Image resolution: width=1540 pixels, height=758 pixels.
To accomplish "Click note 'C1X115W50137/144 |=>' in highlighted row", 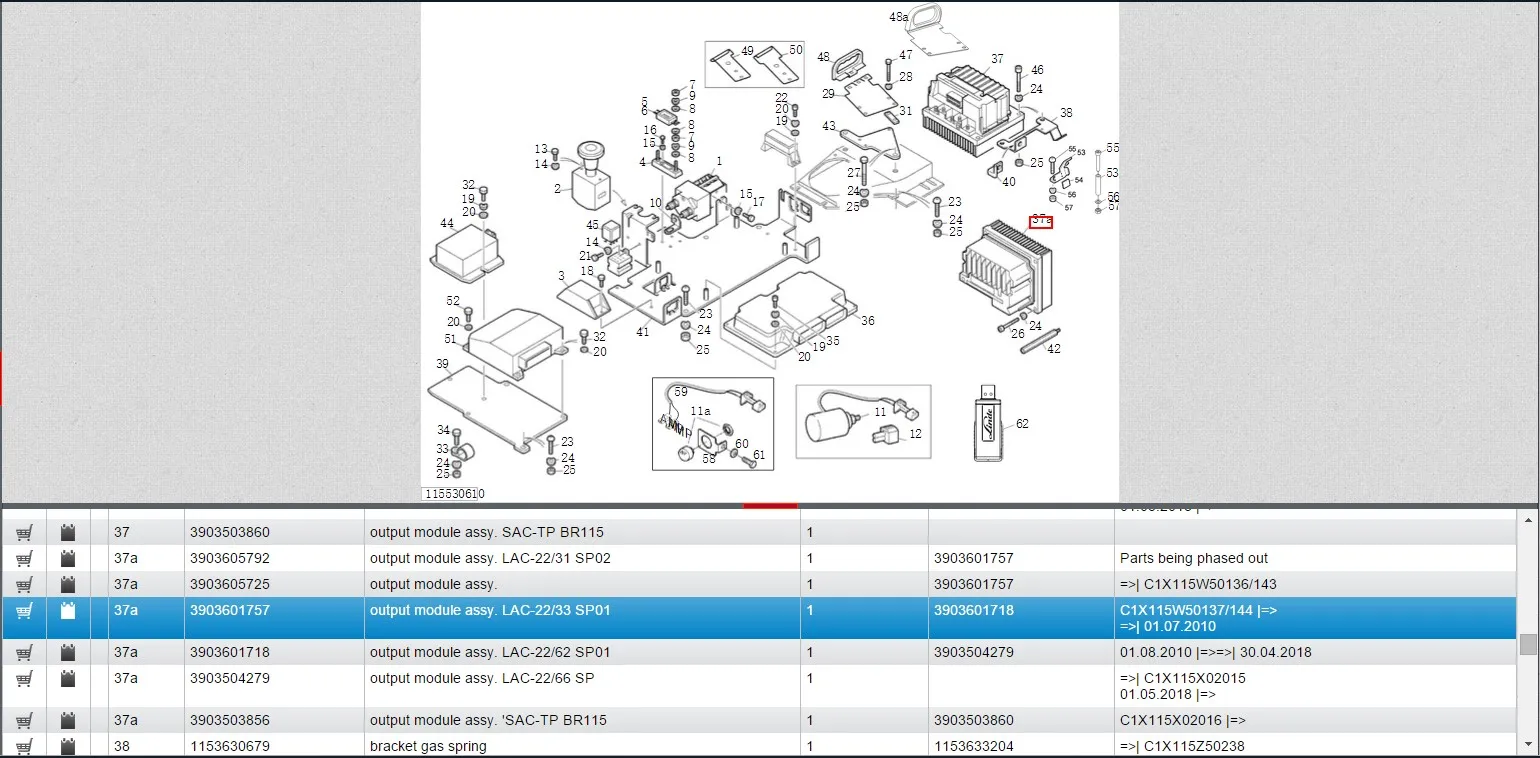I will pyautogui.click(x=1198, y=610).
